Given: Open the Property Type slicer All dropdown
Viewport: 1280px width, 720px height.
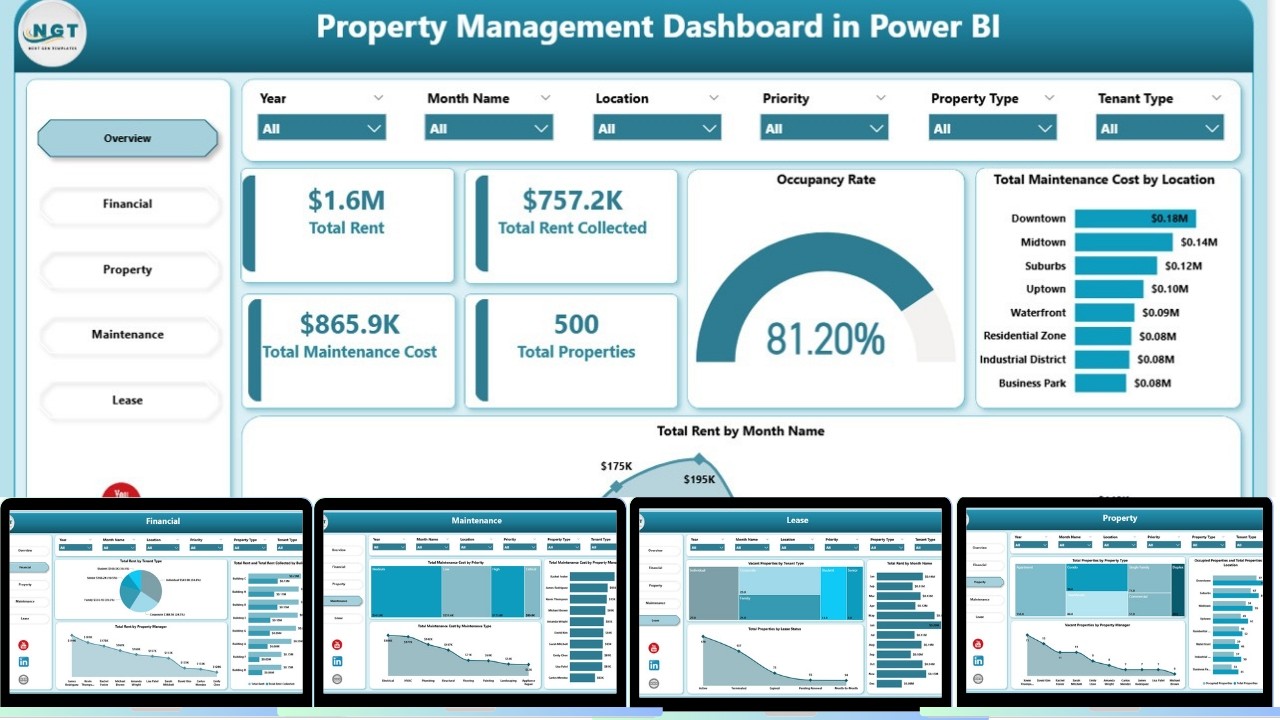Looking at the screenshot, I should click(993, 128).
